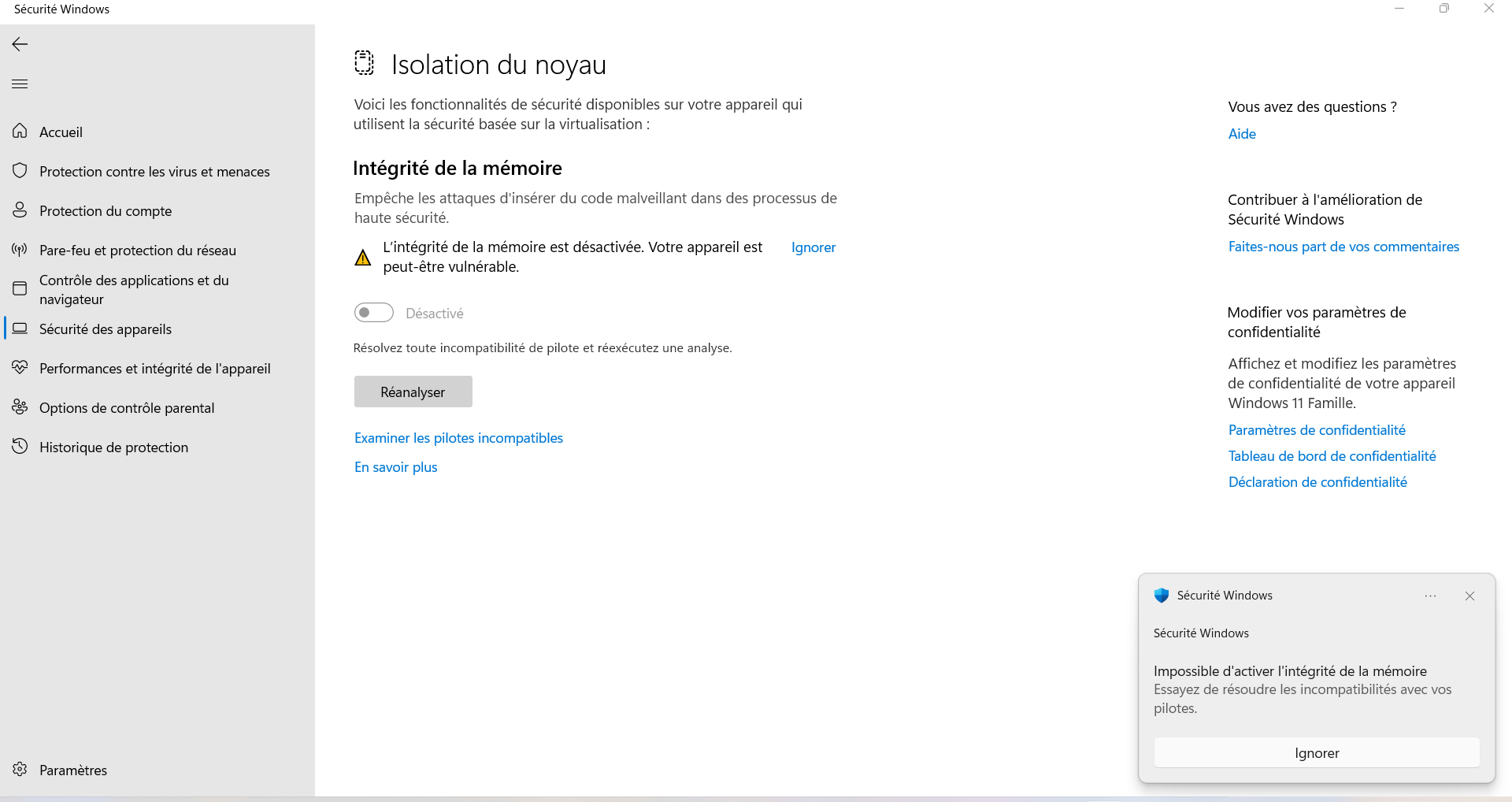Image resolution: width=1512 pixels, height=802 pixels.
Task: Click the blue shield icon in notification
Action: tap(1161, 596)
